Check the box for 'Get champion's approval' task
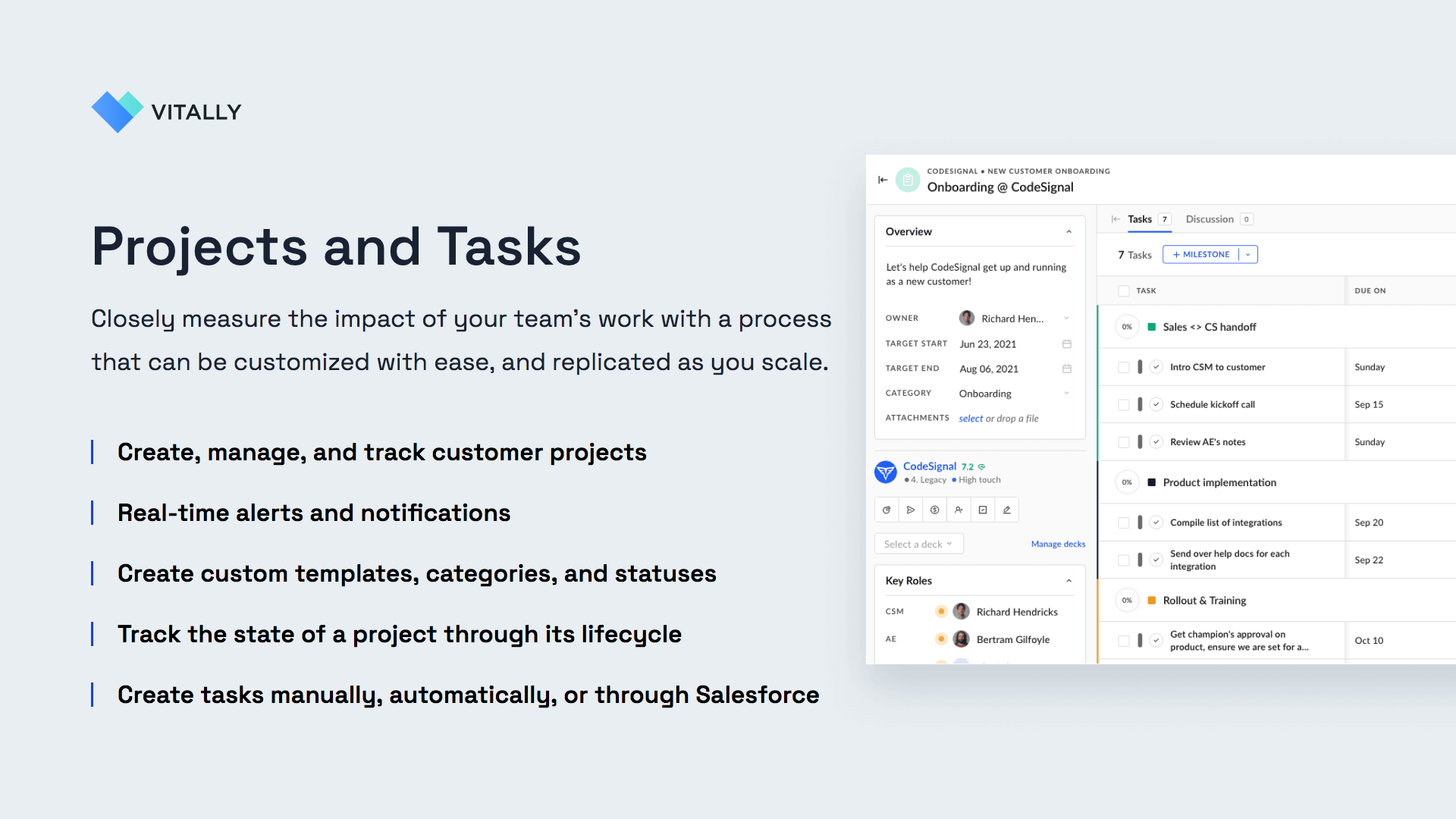The image size is (1456, 819). point(1124,641)
